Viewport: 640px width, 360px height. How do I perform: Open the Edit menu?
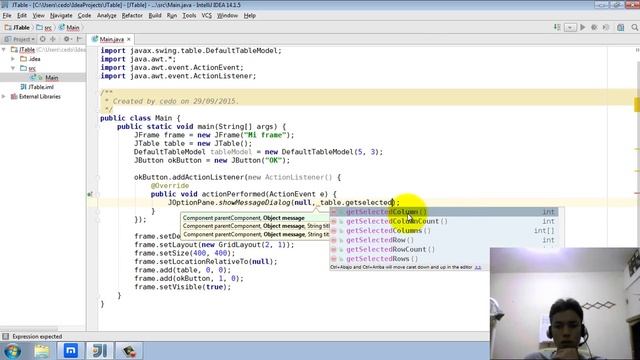coord(22,16)
